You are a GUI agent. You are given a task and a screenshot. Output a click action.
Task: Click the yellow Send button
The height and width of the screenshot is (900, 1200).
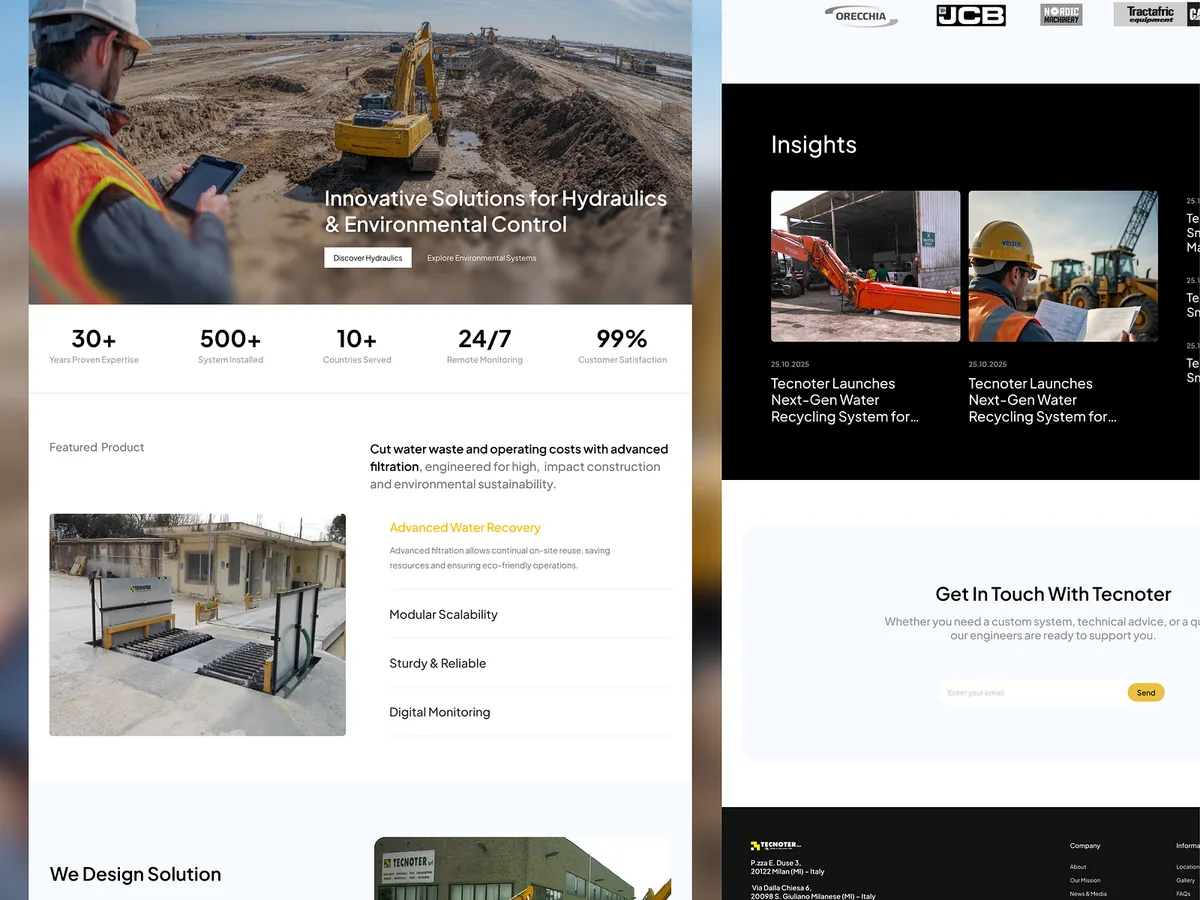1146,693
